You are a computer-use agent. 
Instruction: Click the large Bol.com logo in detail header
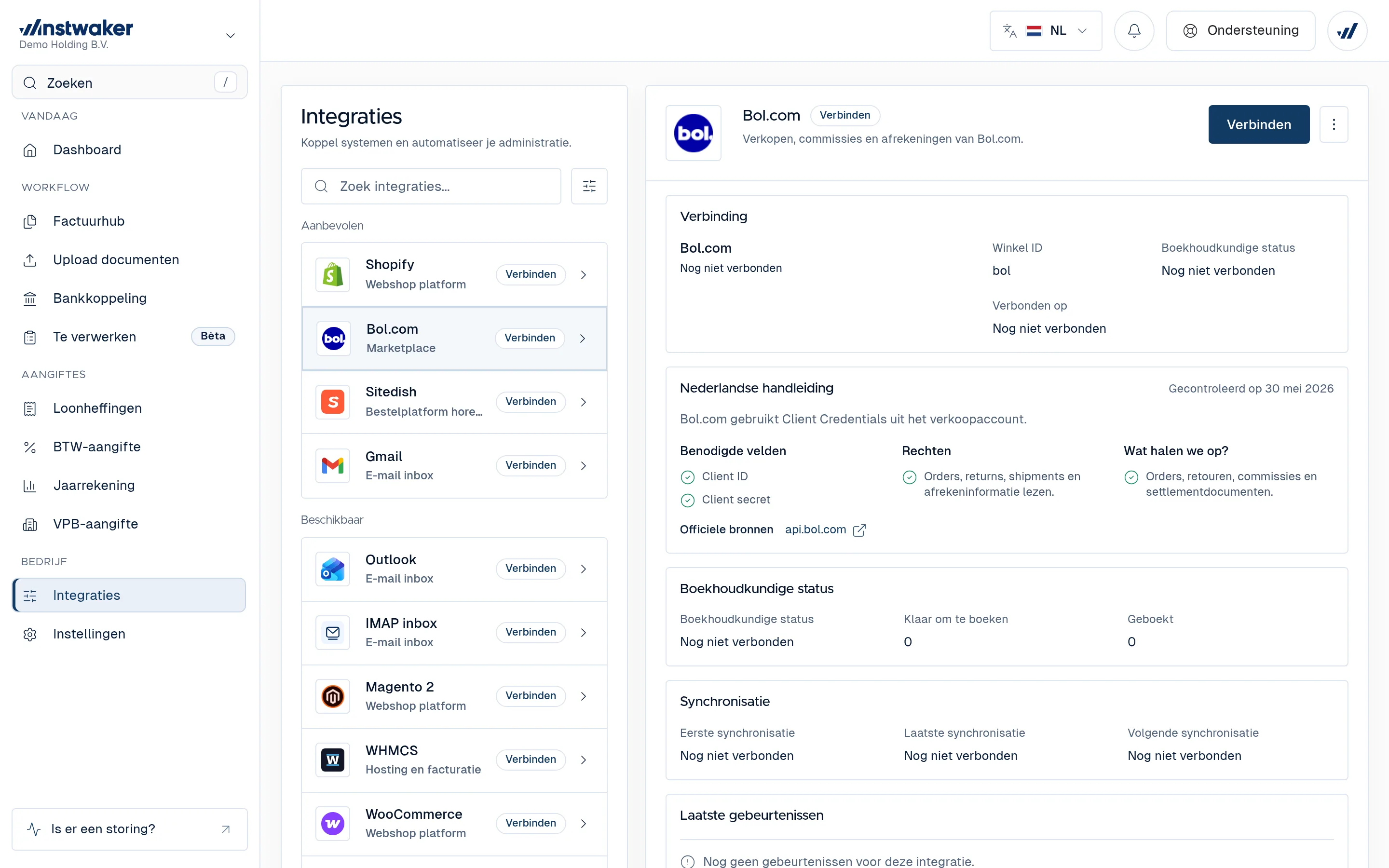coord(694,133)
